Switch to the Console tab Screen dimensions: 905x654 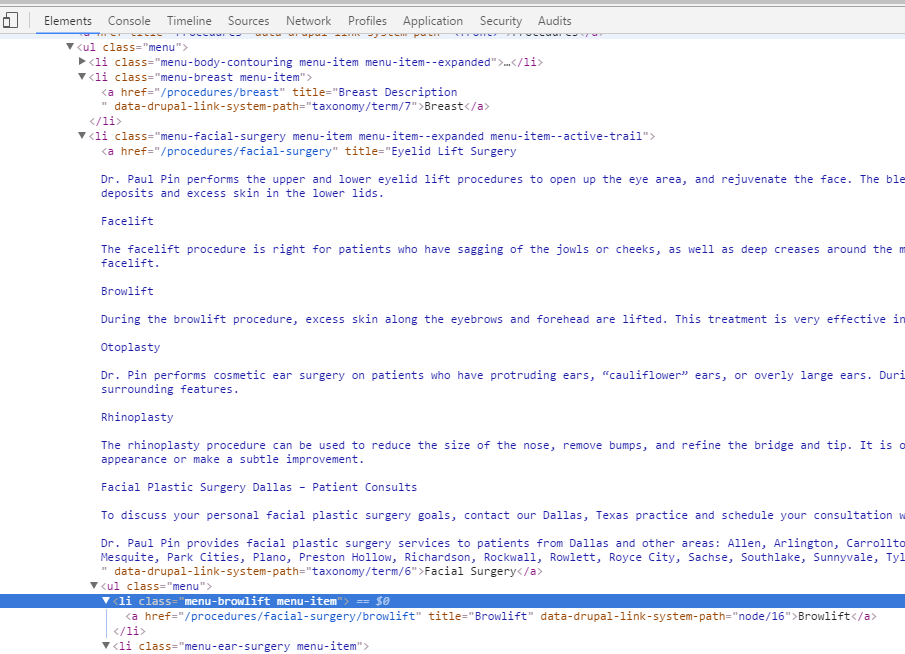point(129,21)
